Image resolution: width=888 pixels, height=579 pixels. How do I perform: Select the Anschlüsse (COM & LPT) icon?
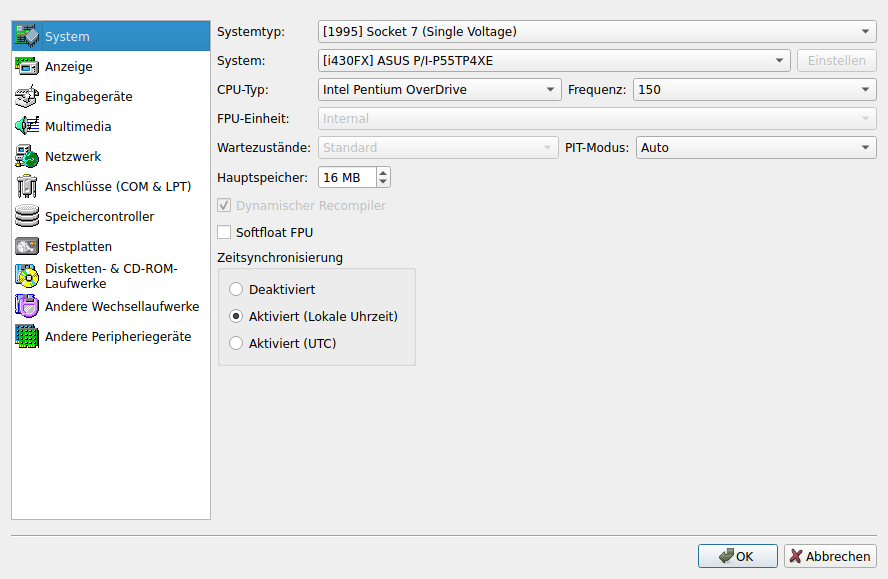pyautogui.click(x=27, y=187)
